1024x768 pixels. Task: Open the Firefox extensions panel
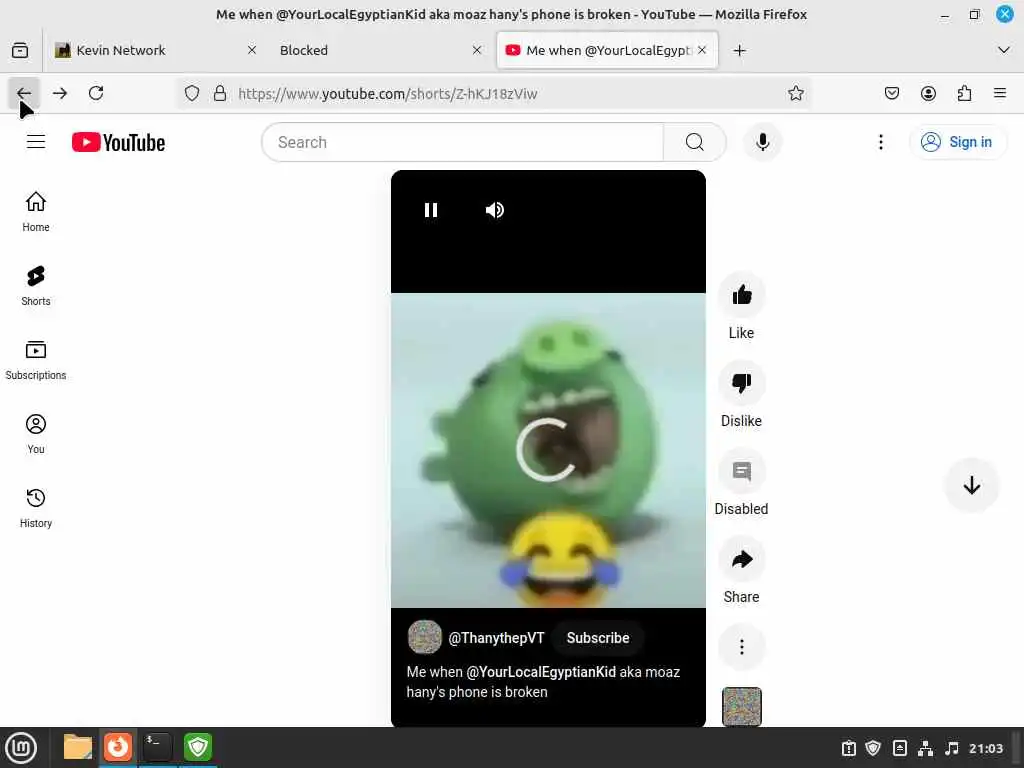964,93
